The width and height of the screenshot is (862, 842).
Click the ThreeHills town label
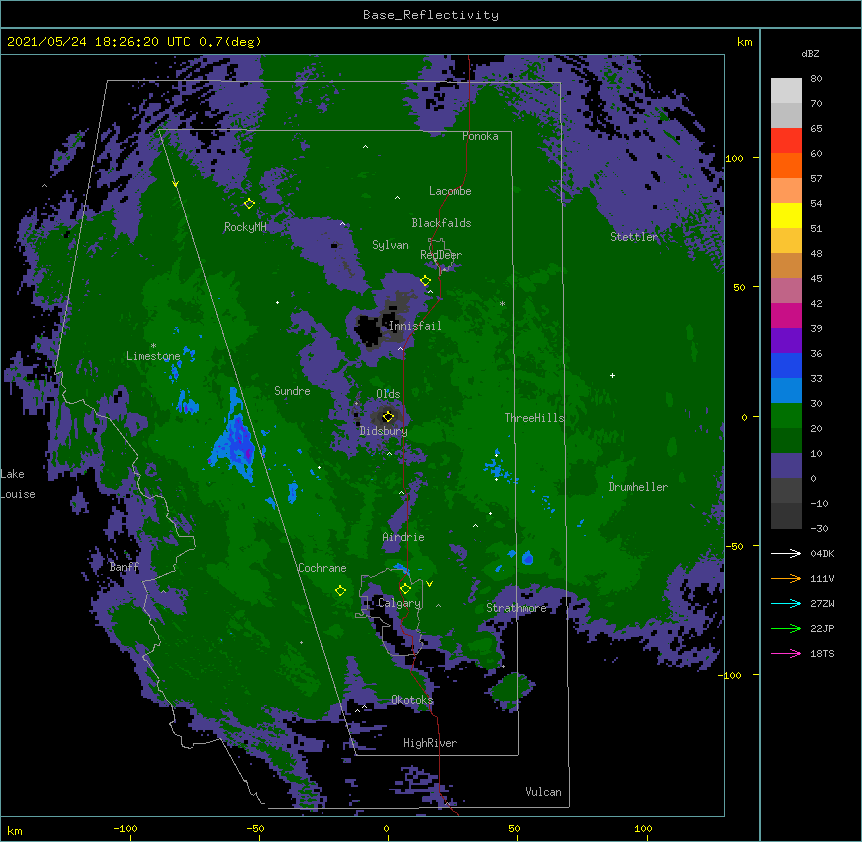(x=534, y=418)
